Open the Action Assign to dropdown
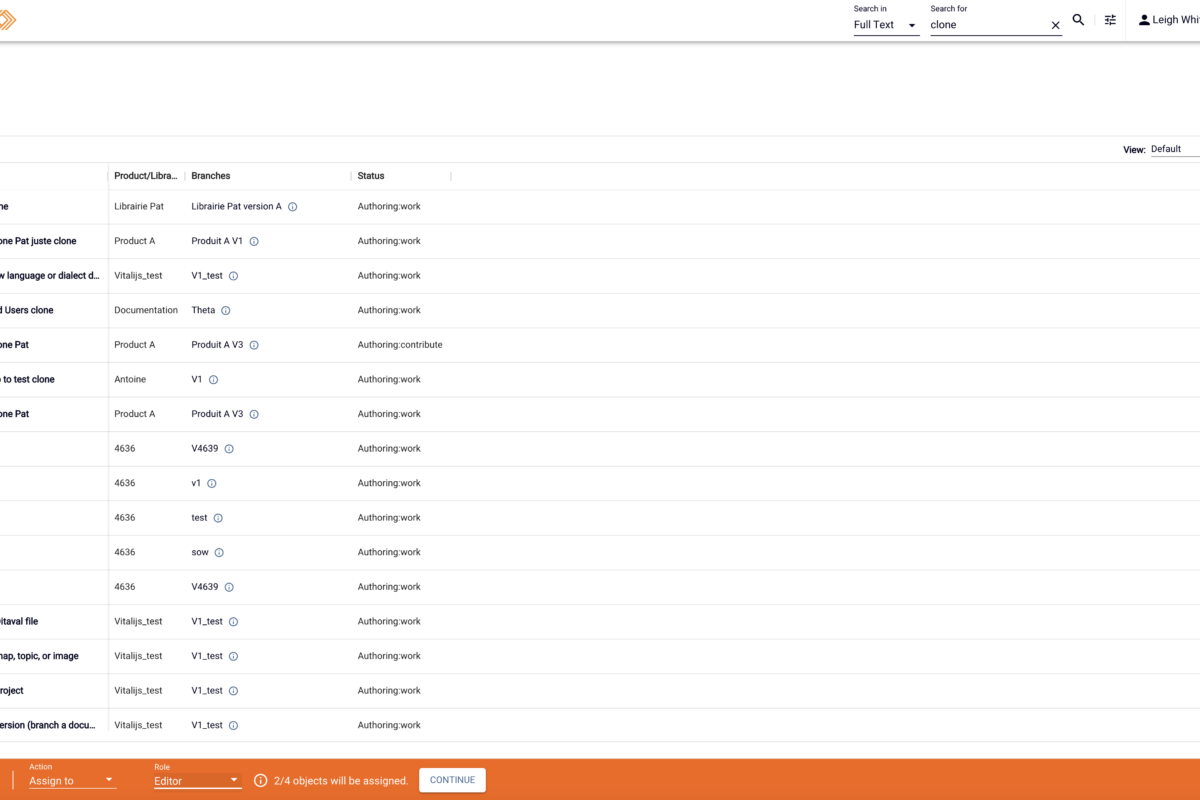 [72, 780]
